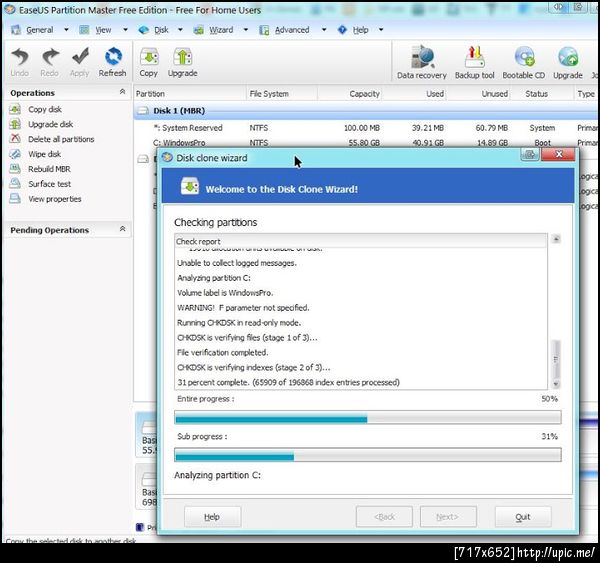Open the Help menu
The height and width of the screenshot is (563, 600).
[360, 30]
